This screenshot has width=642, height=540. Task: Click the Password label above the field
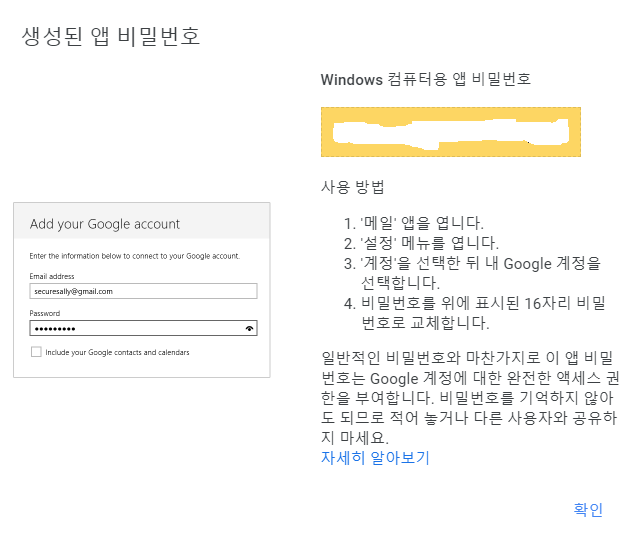(45, 313)
